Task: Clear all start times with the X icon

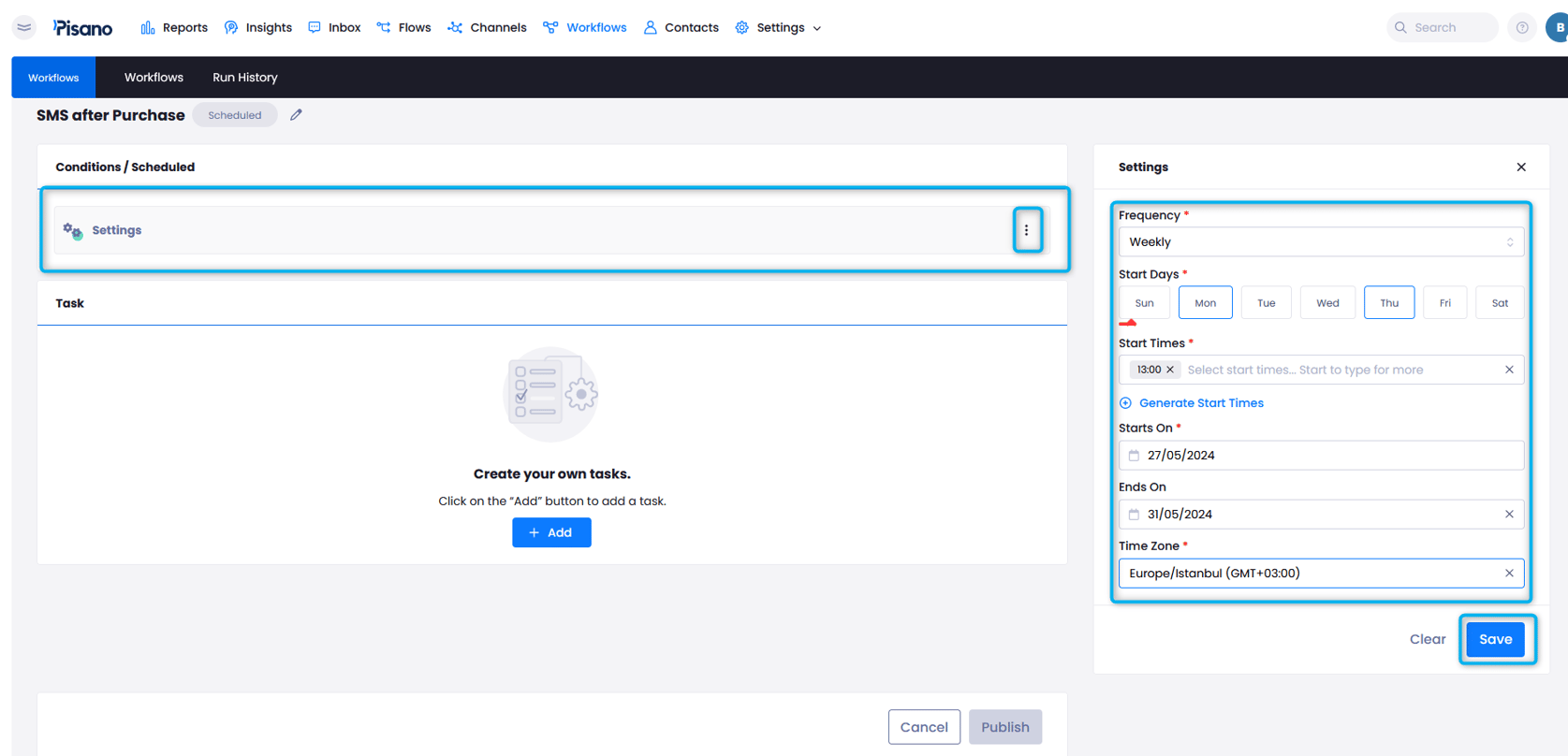Action: [1509, 370]
